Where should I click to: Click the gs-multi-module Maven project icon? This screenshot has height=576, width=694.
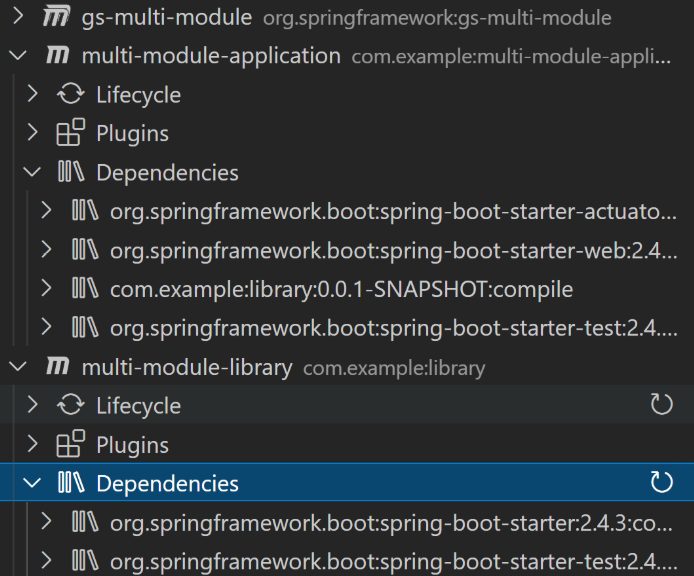coord(56,16)
